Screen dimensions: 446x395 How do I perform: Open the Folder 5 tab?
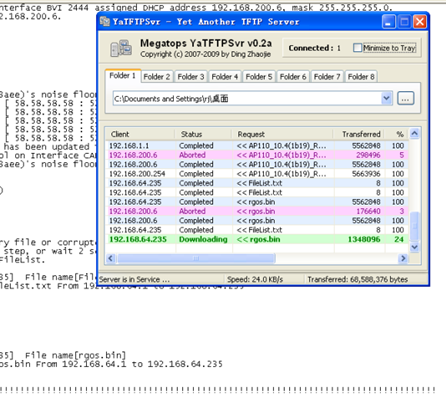point(259,77)
